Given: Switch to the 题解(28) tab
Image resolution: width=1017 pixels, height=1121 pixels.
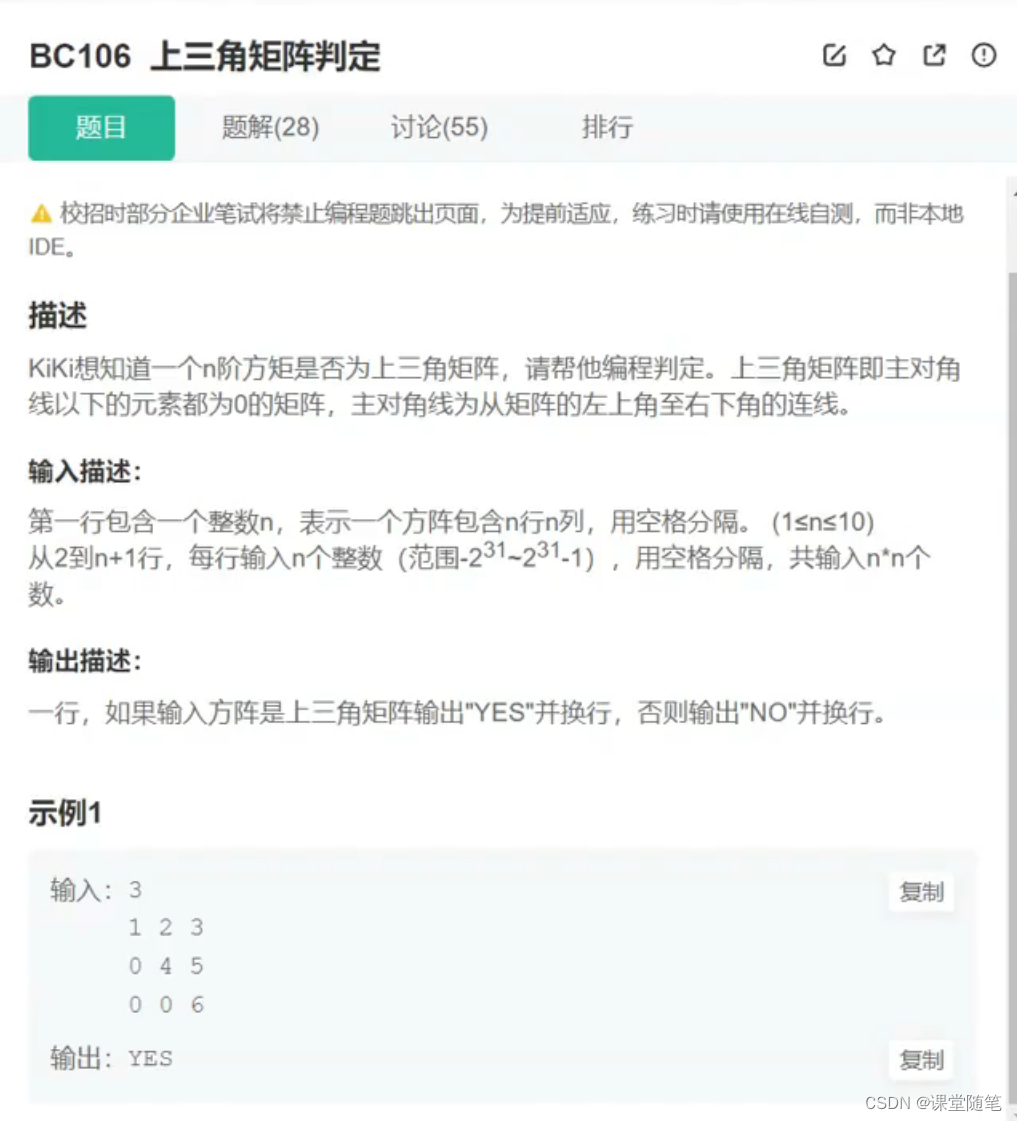Looking at the screenshot, I should pos(269,127).
